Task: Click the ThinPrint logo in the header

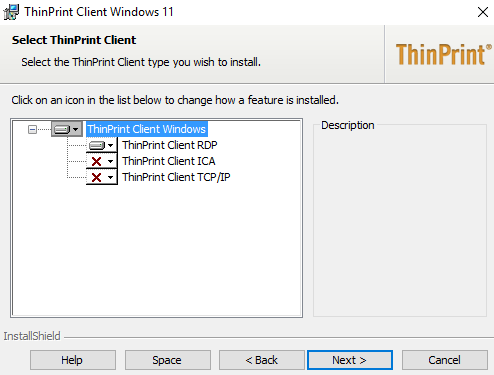Action: click(x=443, y=54)
